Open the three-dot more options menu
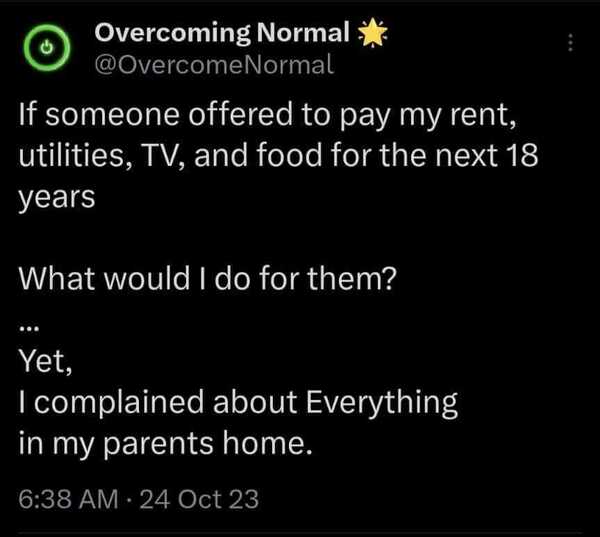 571,44
